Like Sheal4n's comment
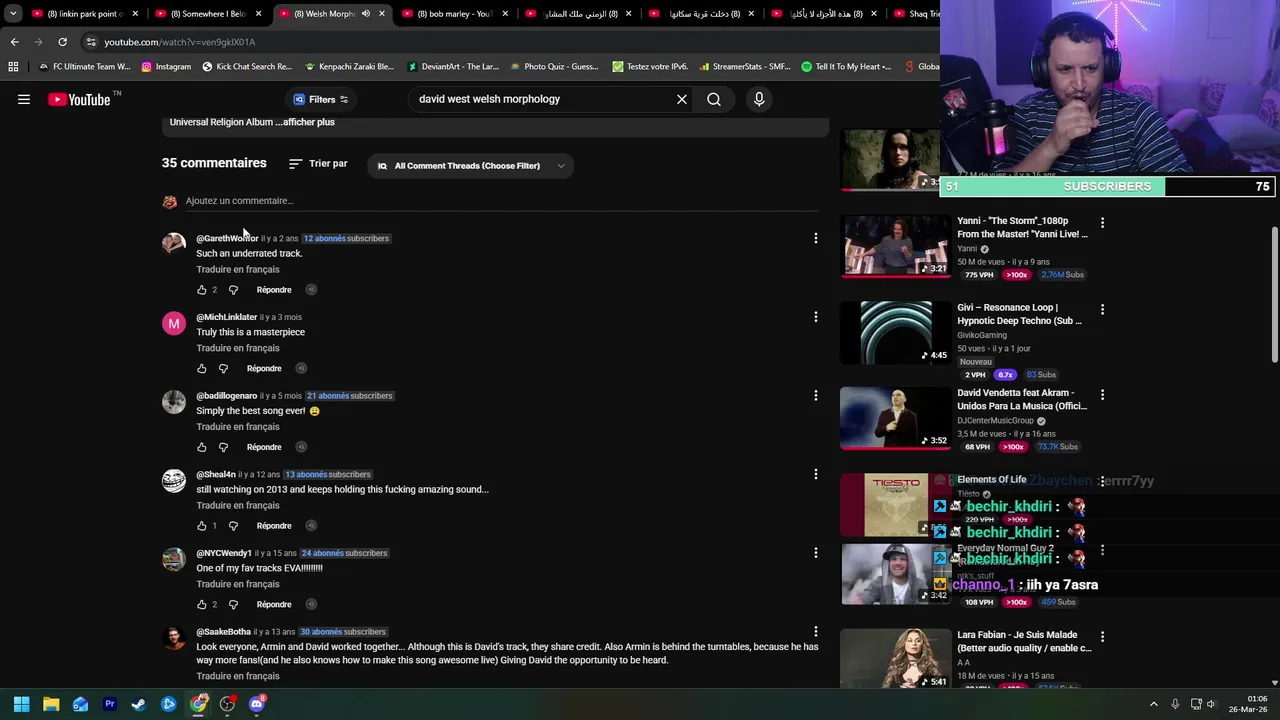Screen dimensions: 1280x720 [202, 526]
